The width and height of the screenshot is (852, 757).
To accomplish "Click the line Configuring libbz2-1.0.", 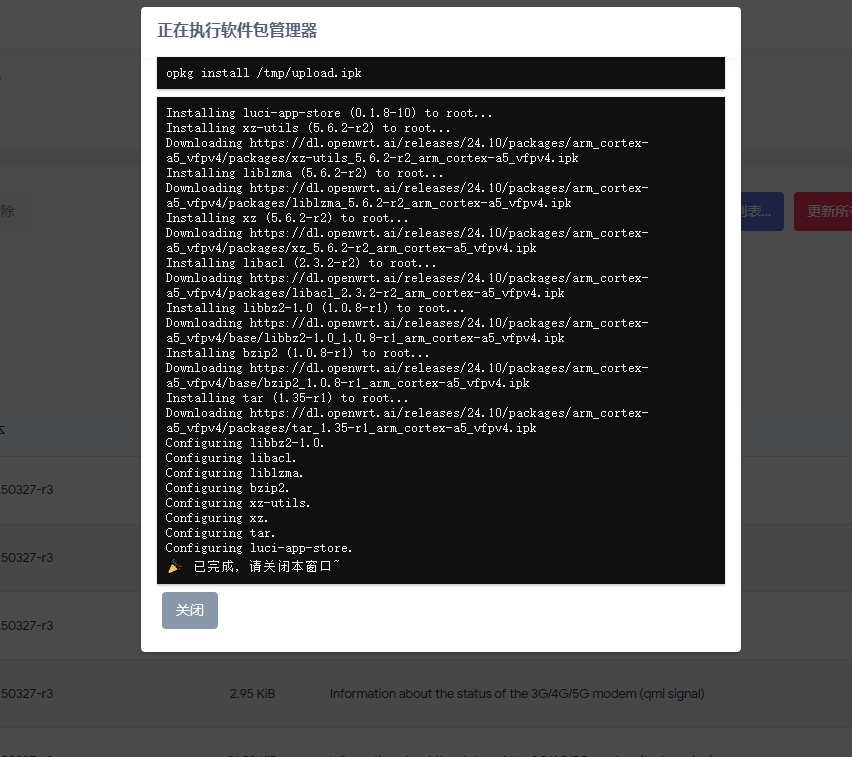I will coord(245,443).
